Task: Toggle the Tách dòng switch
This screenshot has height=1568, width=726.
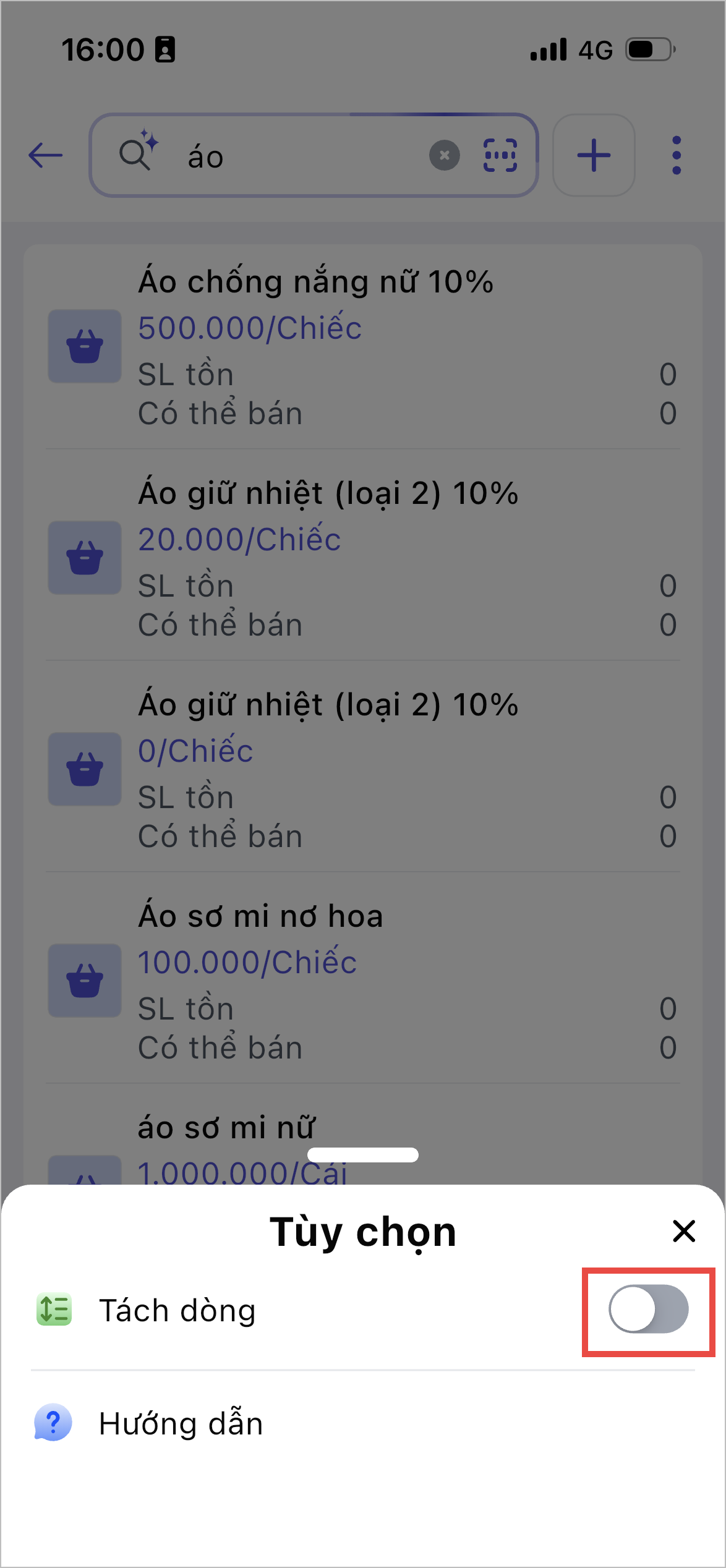Action: tap(648, 1309)
